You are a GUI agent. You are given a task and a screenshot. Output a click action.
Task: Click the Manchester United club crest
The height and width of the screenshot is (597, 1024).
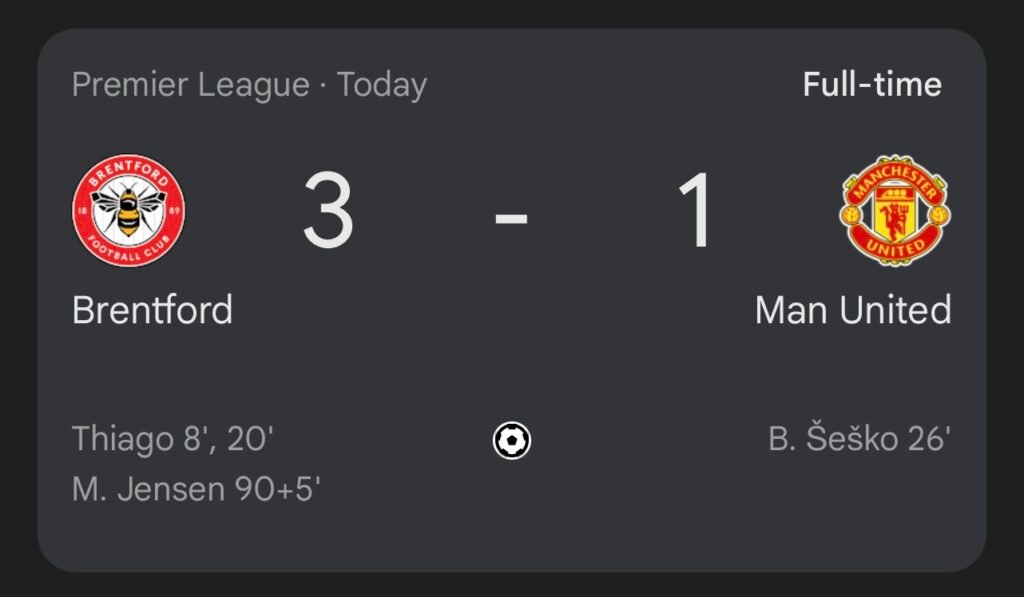coord(895,210)
